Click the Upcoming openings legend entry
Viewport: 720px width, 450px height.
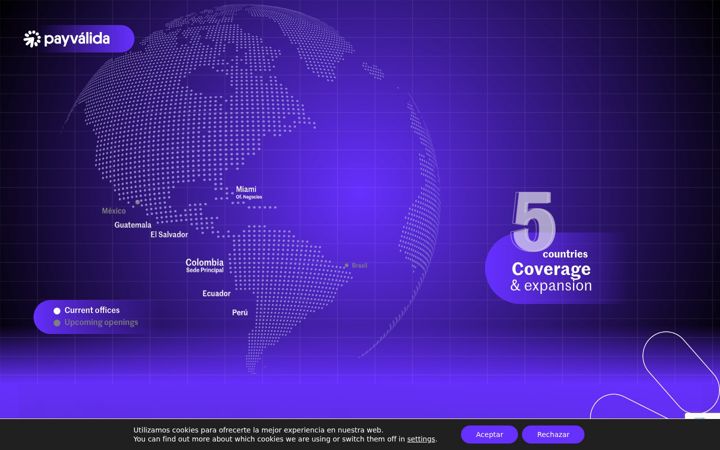(x=96, y=322)
